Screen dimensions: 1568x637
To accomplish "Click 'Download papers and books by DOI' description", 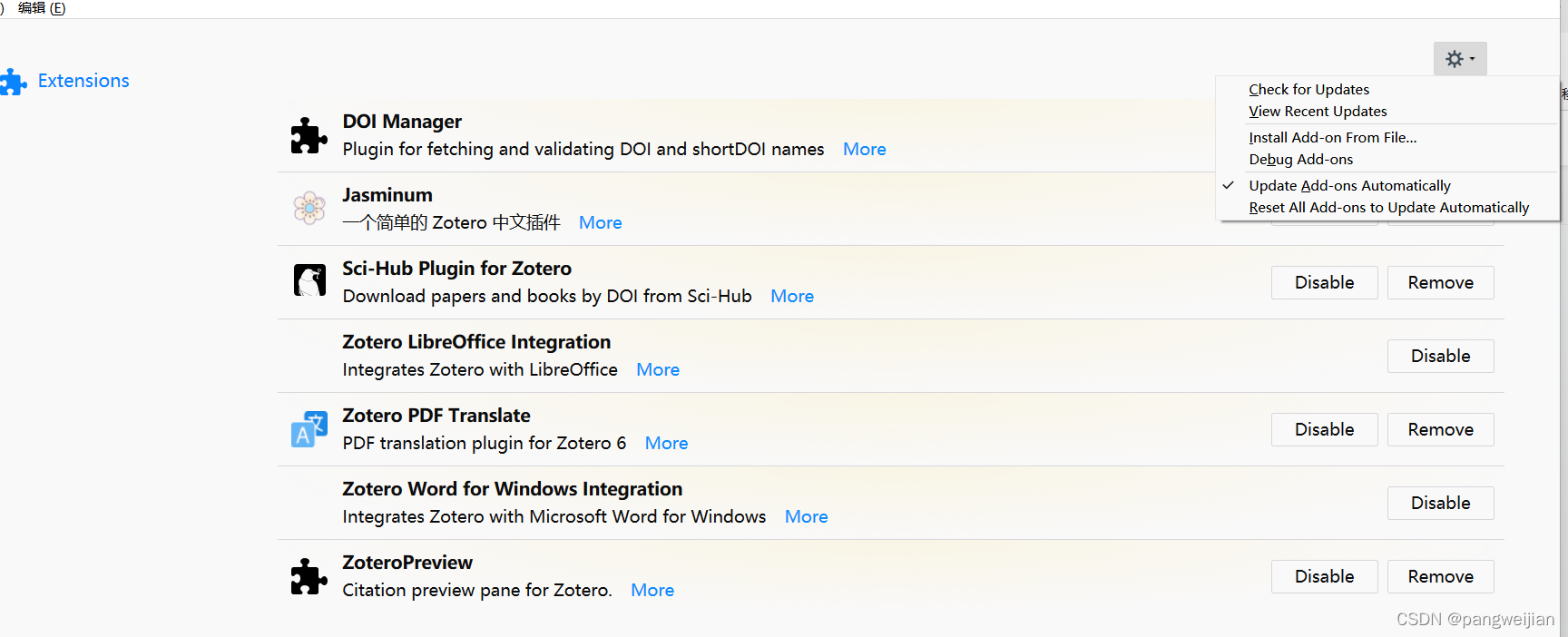I will coord(547,296).
